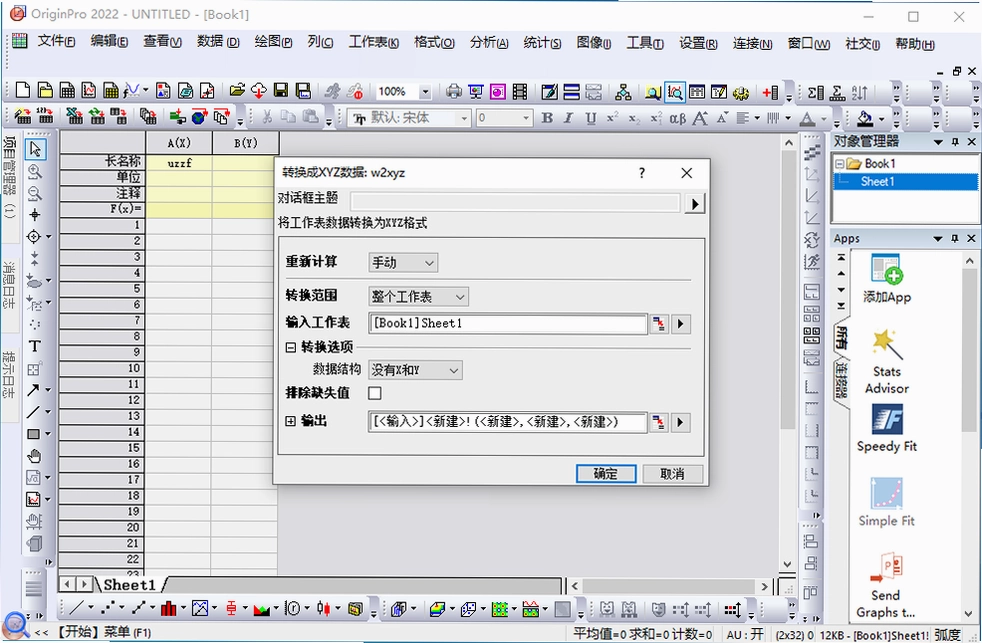The image size is (982, 643).
Task: Click the range selector icon for input worksheet
Action: coord(658,324)
